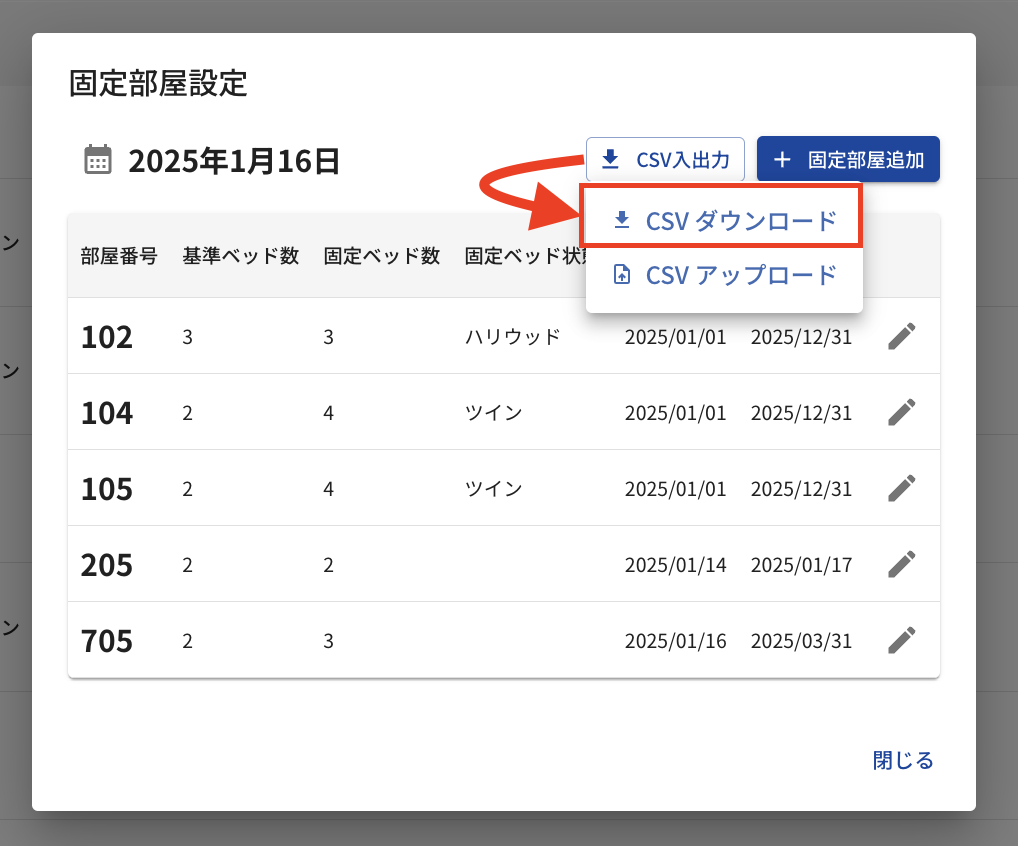This screenshot has width=1018, height=846.
Task: Select the CSV ダウンロード menu item
Action: (723, 221)
